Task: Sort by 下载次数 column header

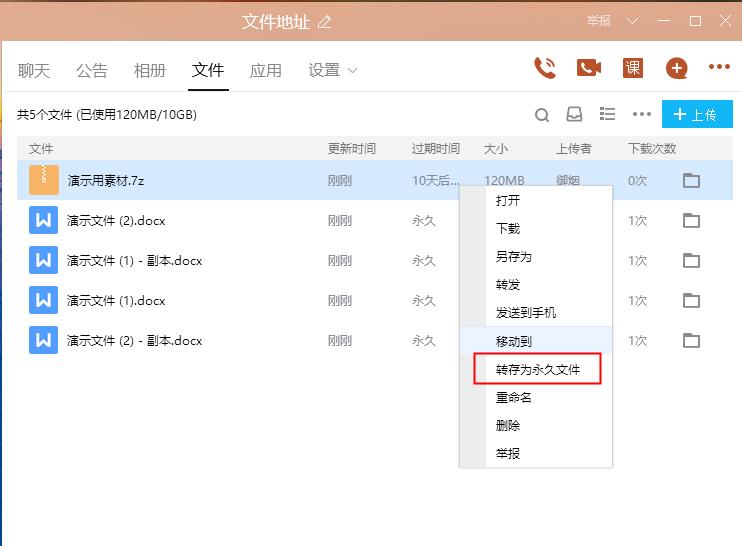Action: click(652, 149)
